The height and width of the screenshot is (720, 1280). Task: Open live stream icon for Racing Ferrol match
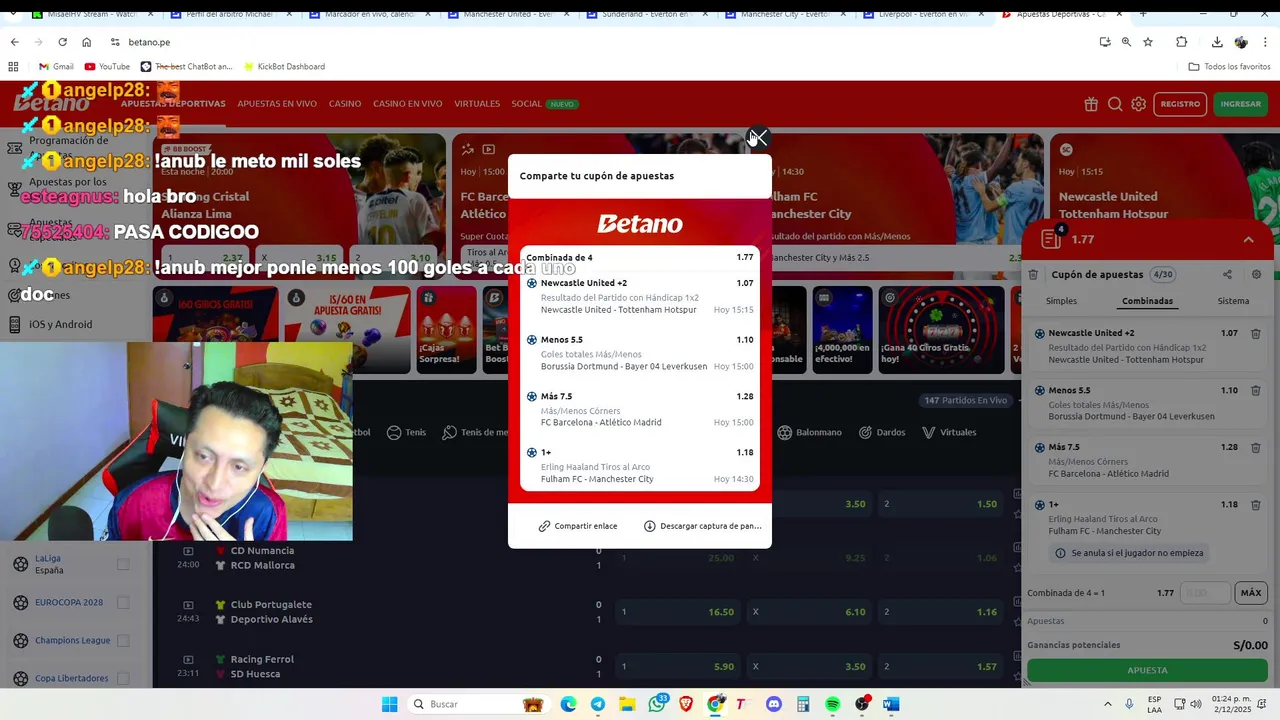coord(188,659)
